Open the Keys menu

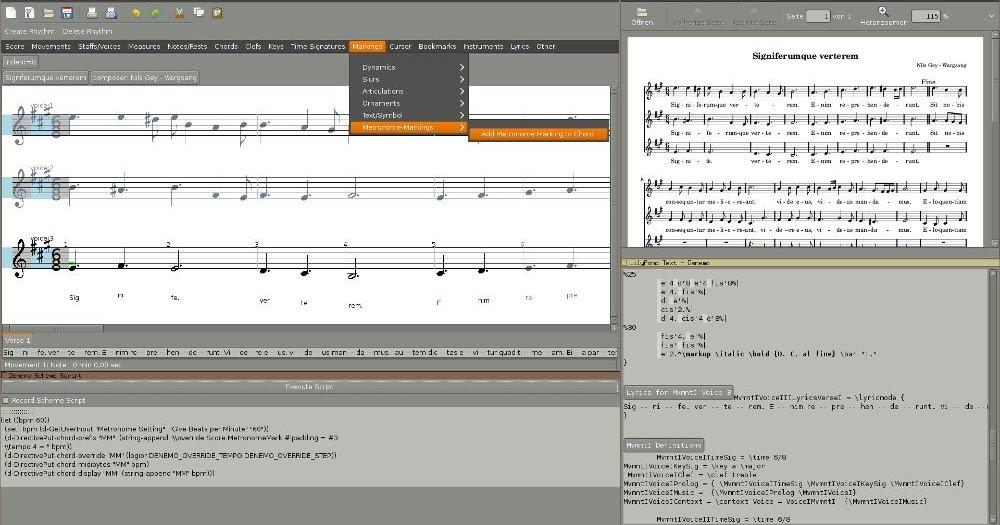pos(276,47)
